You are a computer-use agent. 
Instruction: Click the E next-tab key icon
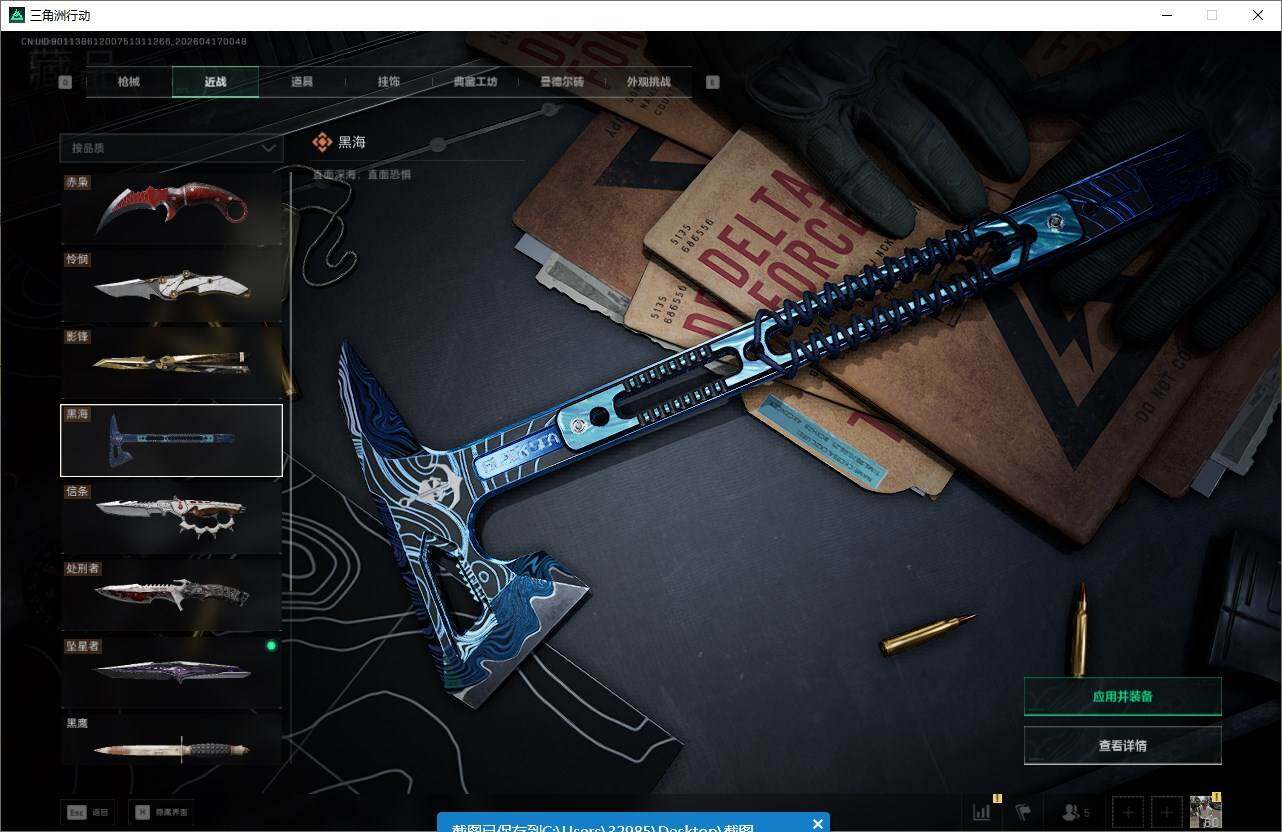[x=713, y=82]
